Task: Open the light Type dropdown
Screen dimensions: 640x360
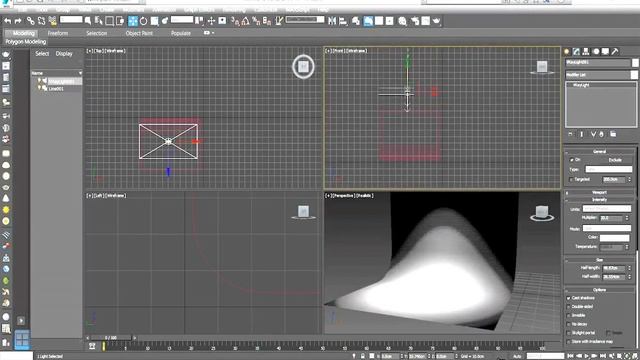Action: point(609,169)
